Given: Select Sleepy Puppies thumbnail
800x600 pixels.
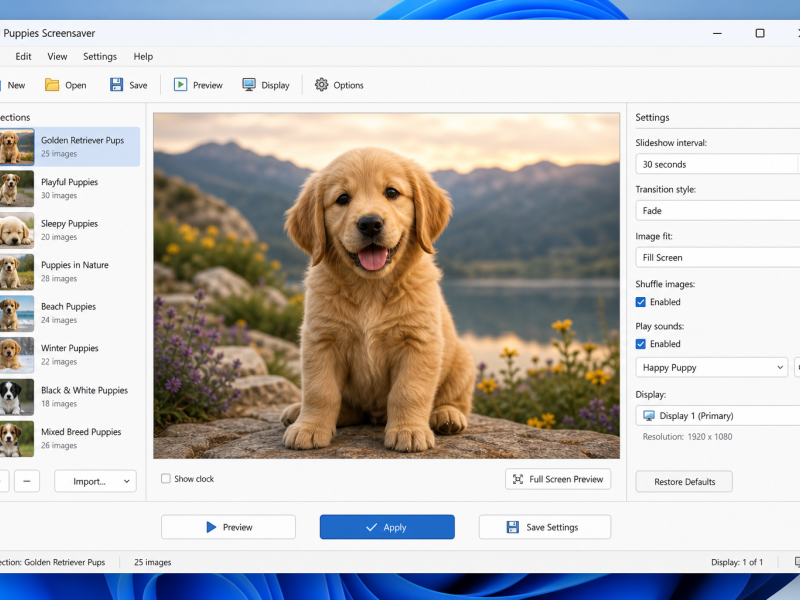Looking at the screenshot, I should [17, 230].
